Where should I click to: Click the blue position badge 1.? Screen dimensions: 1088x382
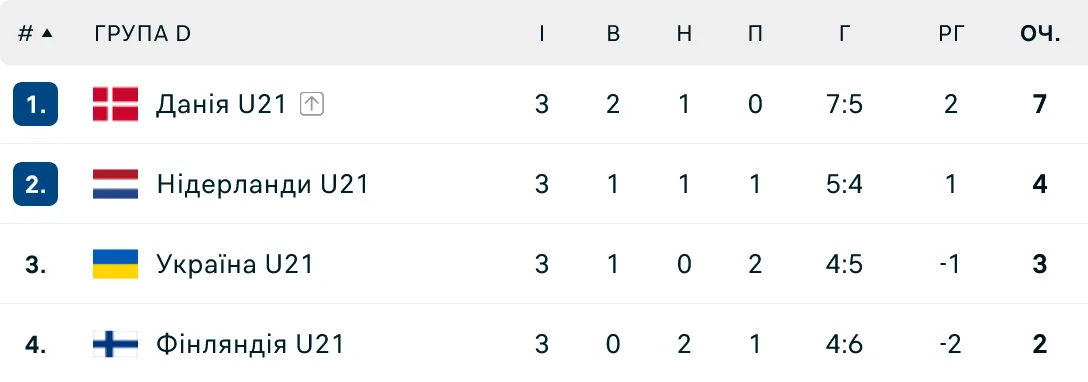[35, 104]
